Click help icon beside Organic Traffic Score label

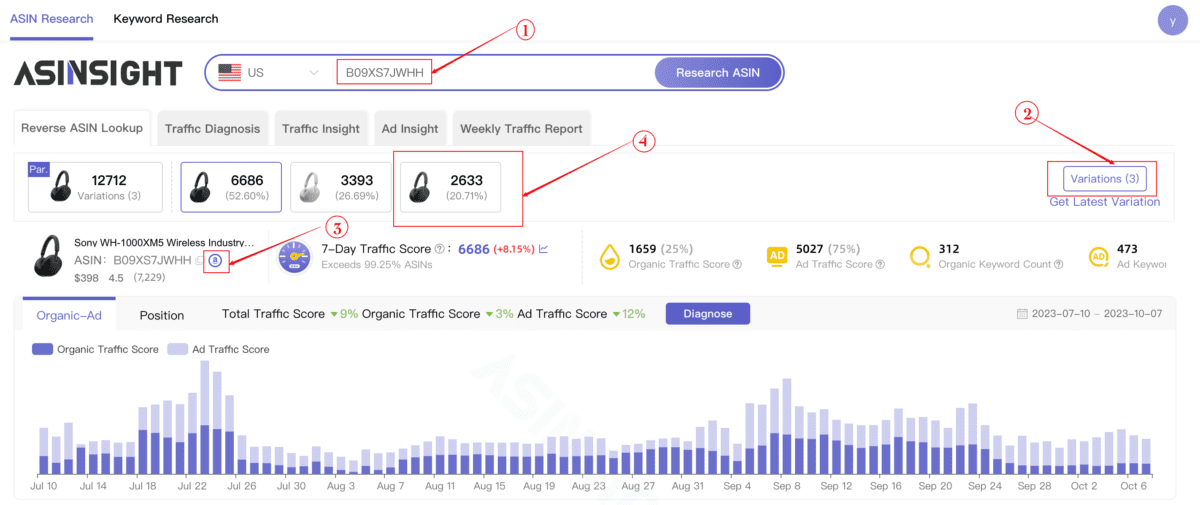[x=737, y=265]
